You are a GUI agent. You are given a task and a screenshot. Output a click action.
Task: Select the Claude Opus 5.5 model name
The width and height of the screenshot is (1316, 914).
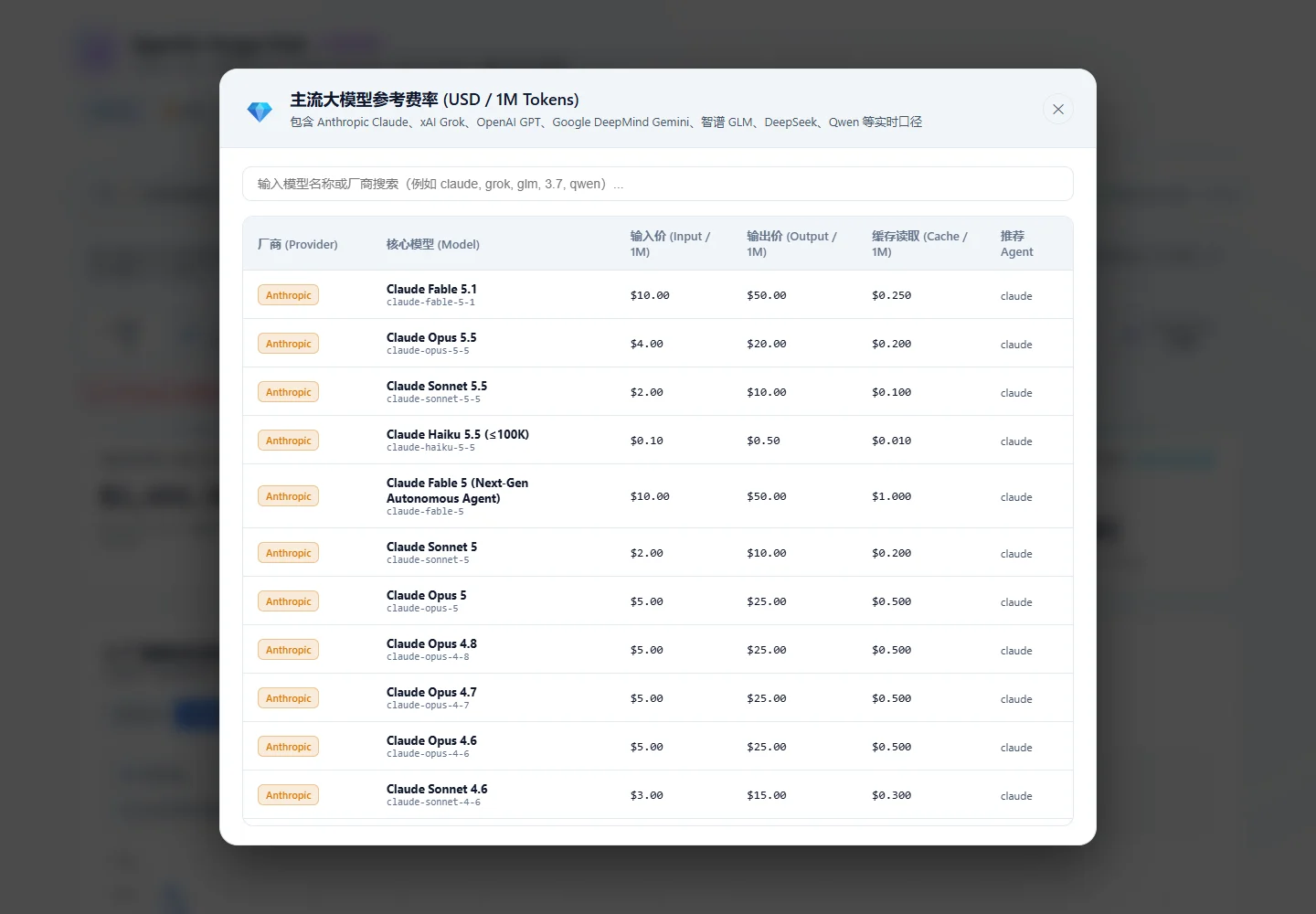pyautogui.click(x=431, y=337)
